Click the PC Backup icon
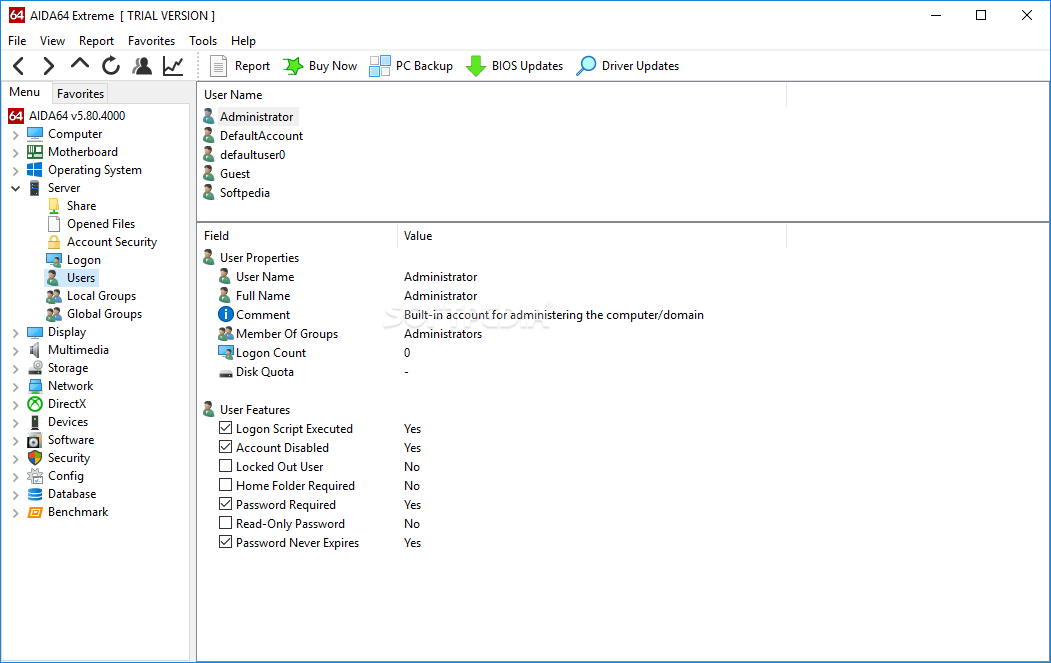The width and height of the screenshot is (1051, 663). point(380,66)
